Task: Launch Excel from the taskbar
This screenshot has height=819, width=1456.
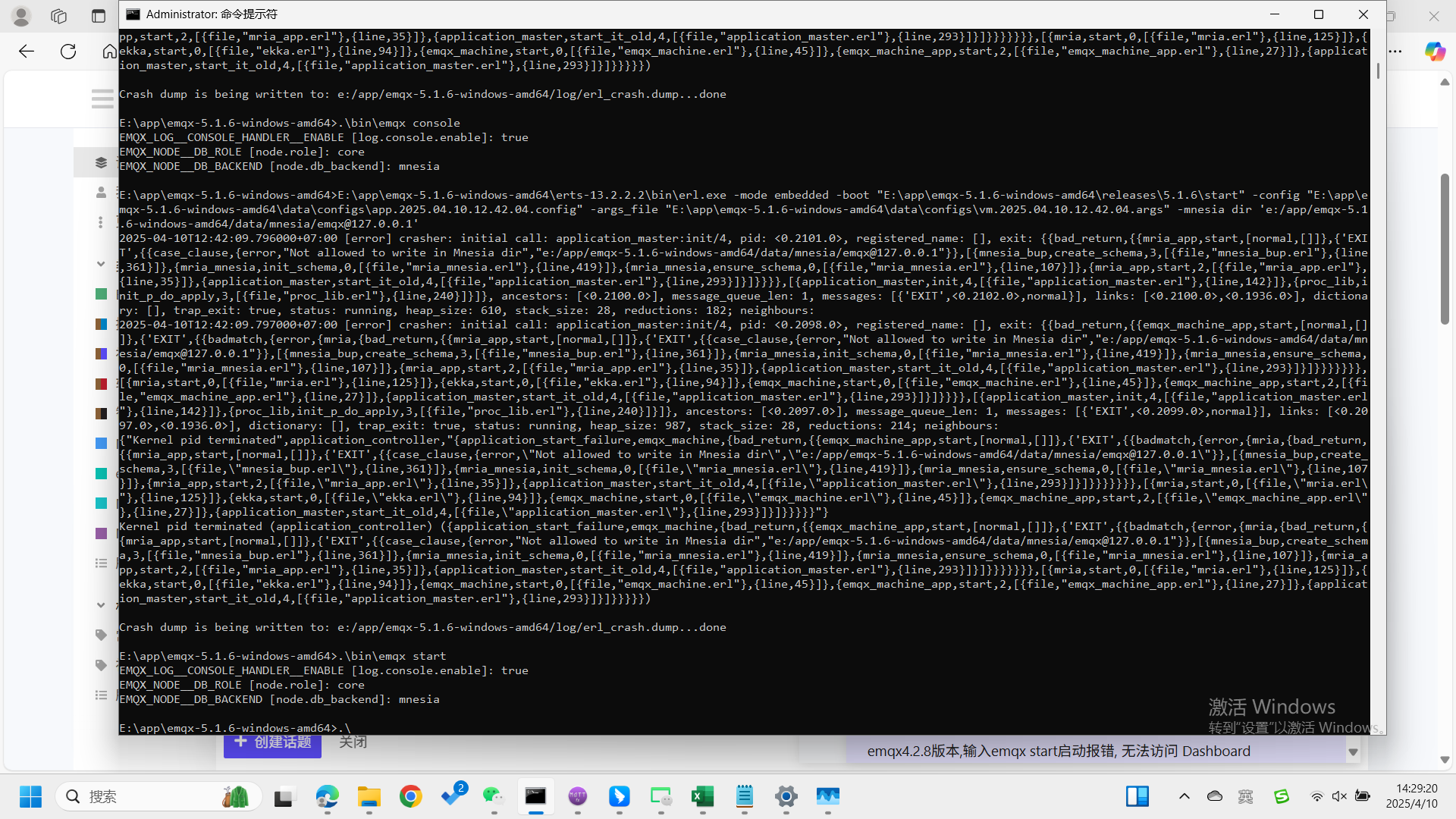Action: tap(702, 796)
